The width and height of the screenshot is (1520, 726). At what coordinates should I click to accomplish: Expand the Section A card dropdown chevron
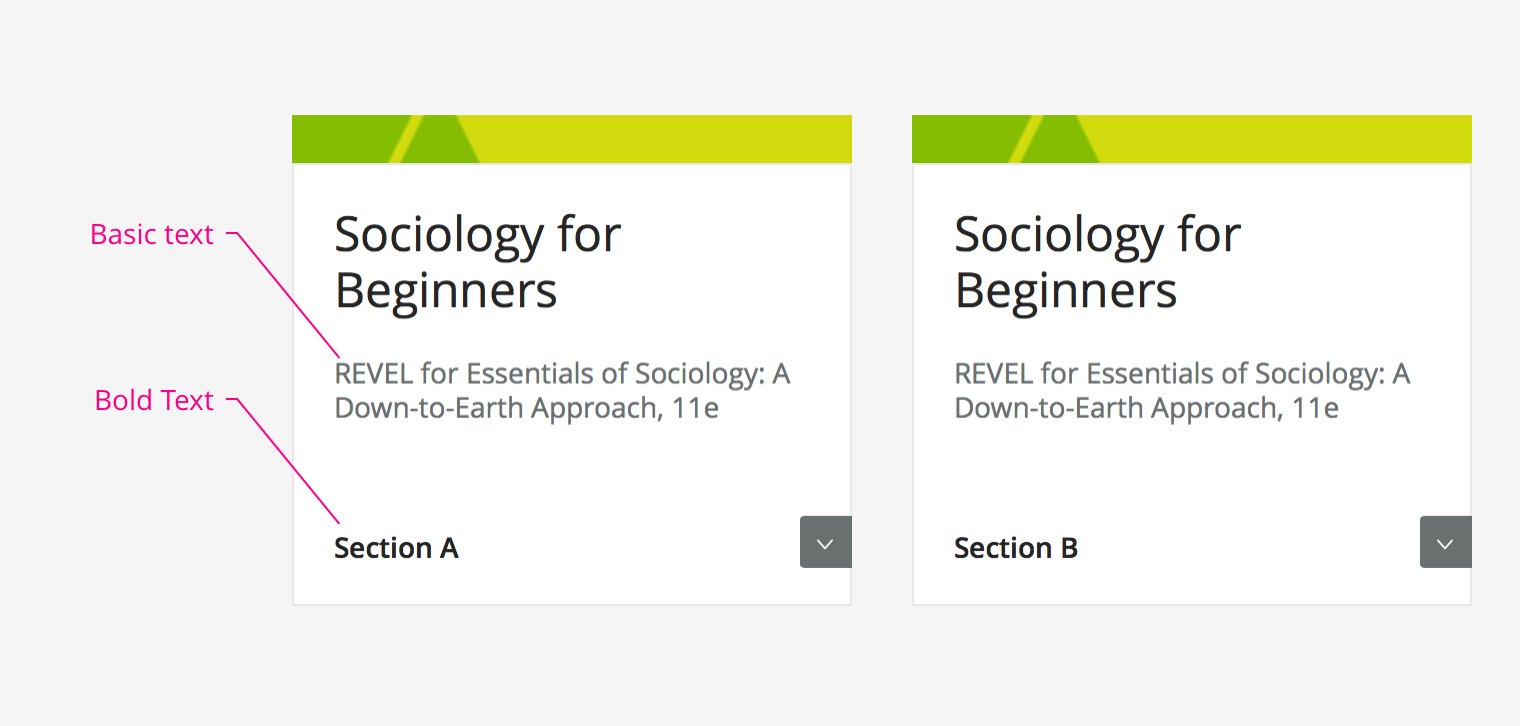pos(826,542)
